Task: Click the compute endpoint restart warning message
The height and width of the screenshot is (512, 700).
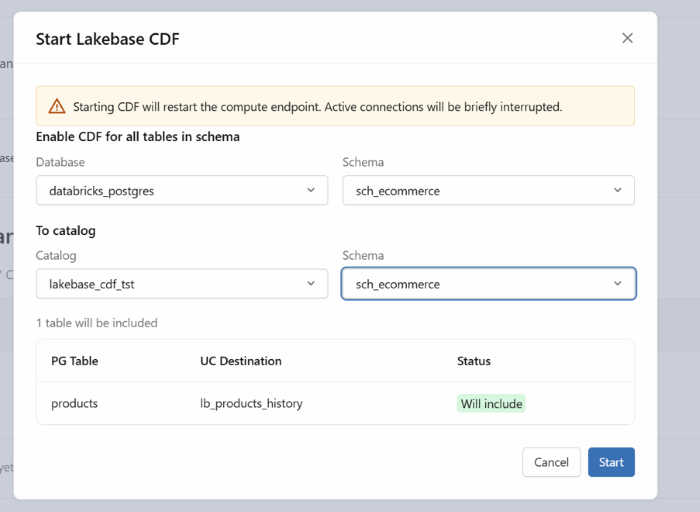Action: pyautogui.click(x=317, y=107)
